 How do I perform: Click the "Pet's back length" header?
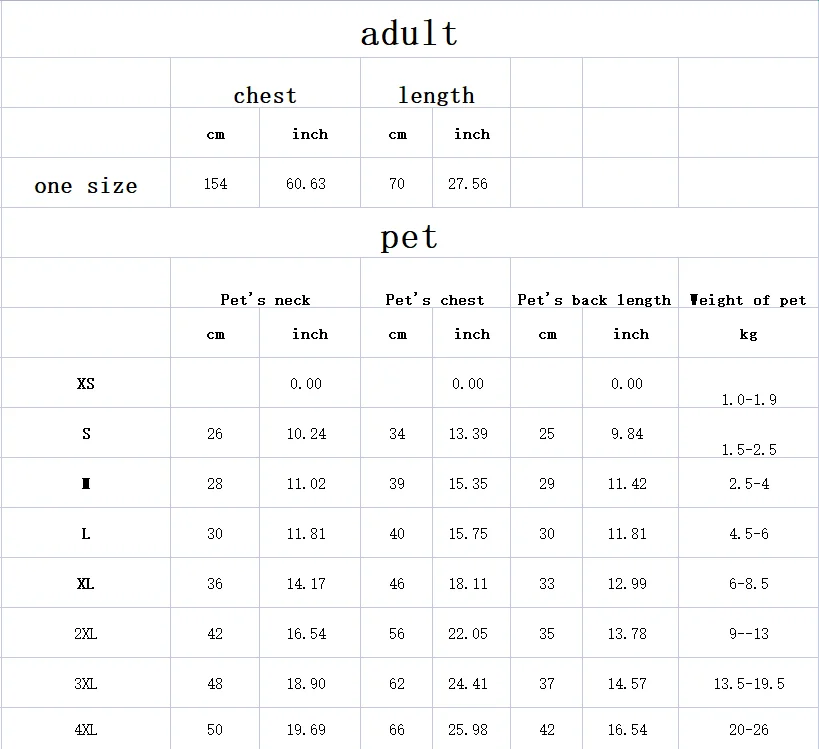pyautogui.click(x=594, y=300)
